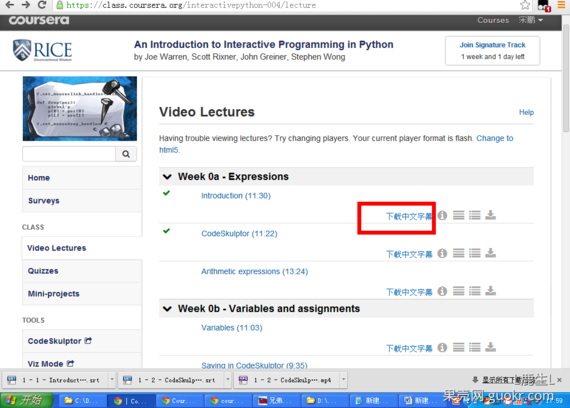Open Viz Mode tool link in sidebar
This screenshot has width=570, height=408.
[82, 361]
